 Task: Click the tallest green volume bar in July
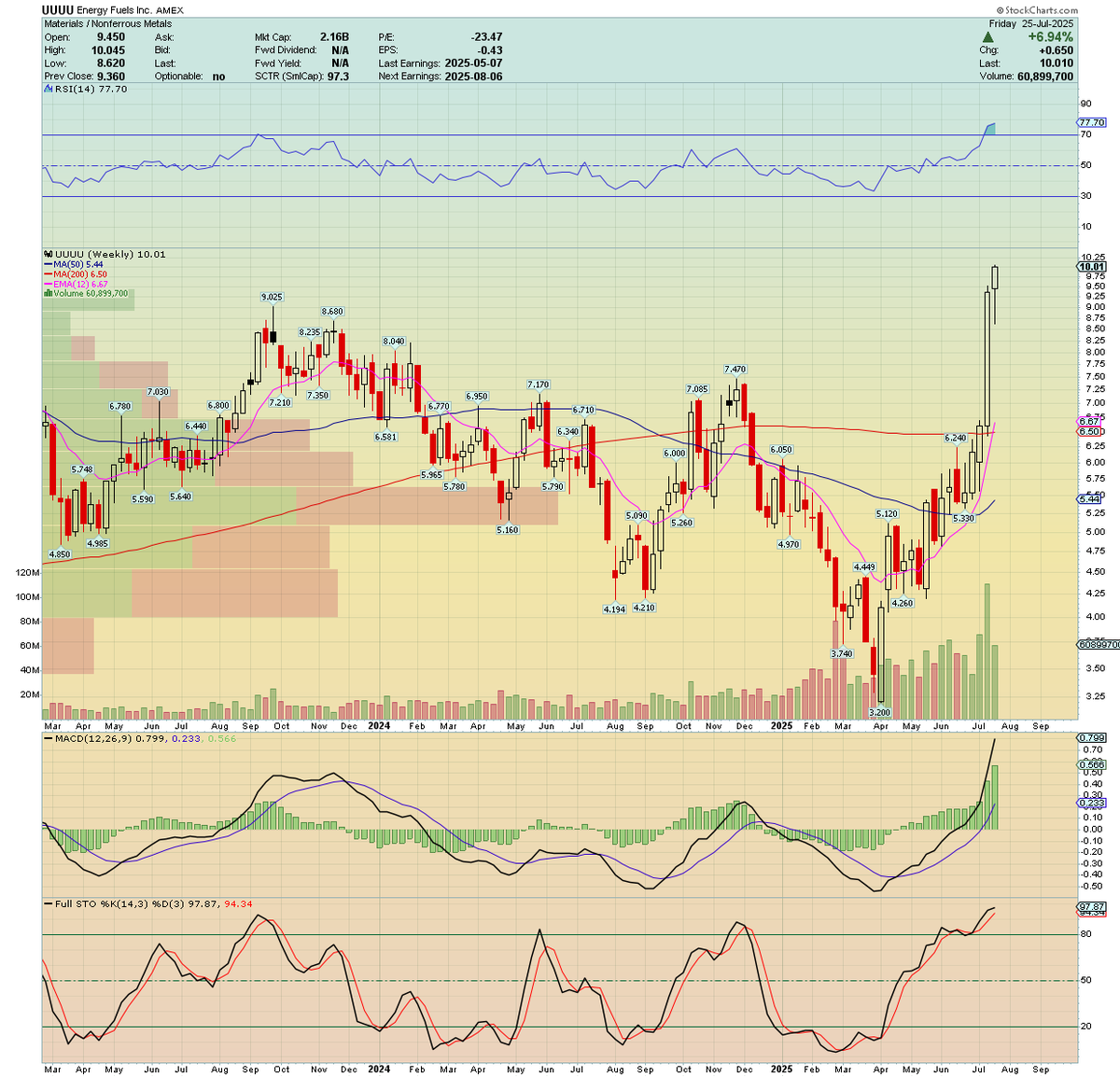[x=987, y=651]
